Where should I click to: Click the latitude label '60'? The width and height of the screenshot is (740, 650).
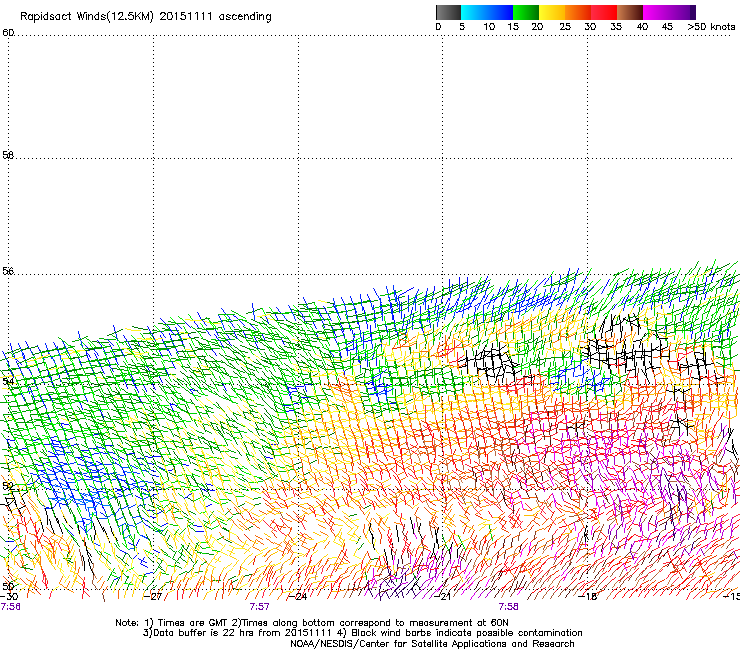coord(8,33)
